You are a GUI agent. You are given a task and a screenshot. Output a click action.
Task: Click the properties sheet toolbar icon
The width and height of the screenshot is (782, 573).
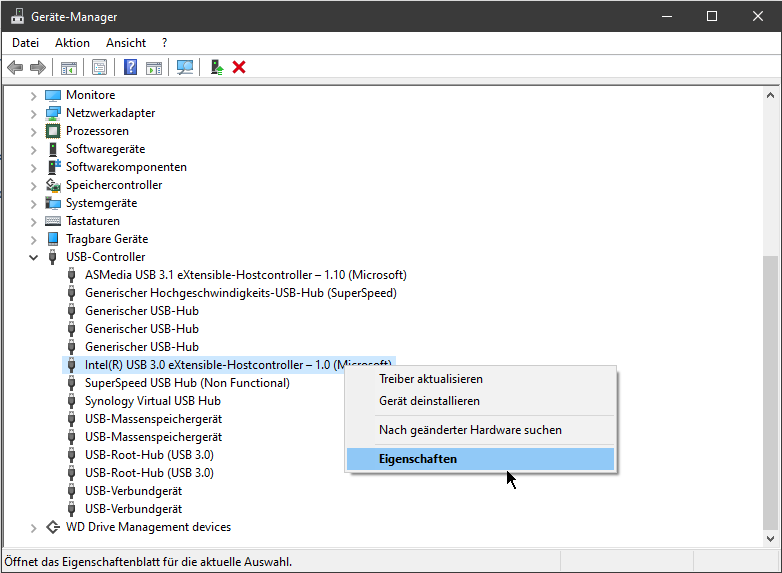click(99, 67)
